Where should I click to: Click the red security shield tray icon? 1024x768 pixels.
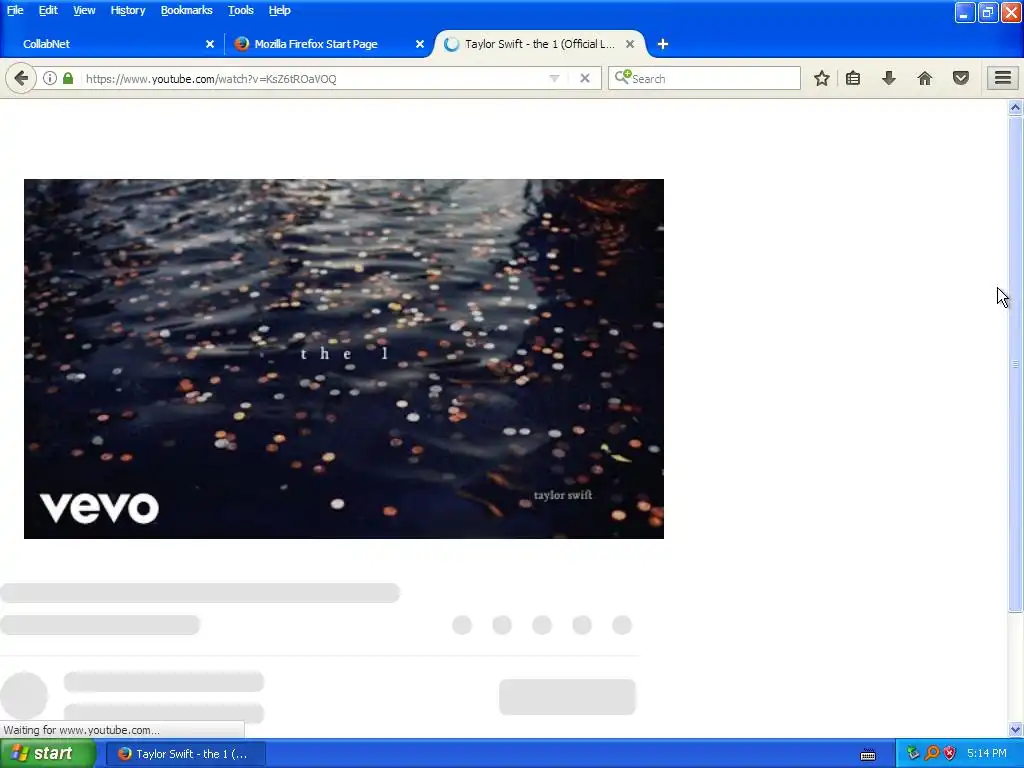[x=950, y=754]
